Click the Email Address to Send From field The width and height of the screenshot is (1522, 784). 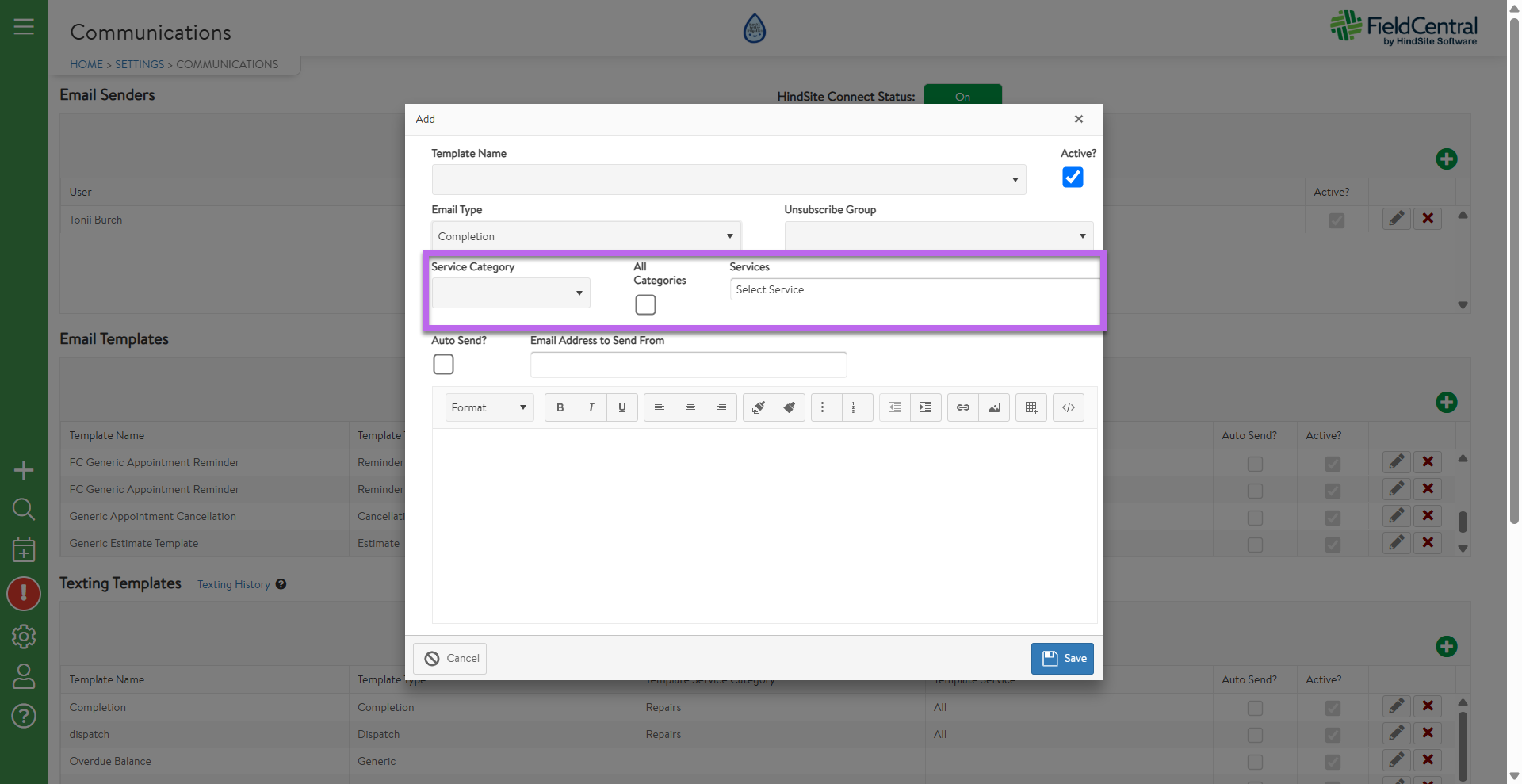[688, 365]
